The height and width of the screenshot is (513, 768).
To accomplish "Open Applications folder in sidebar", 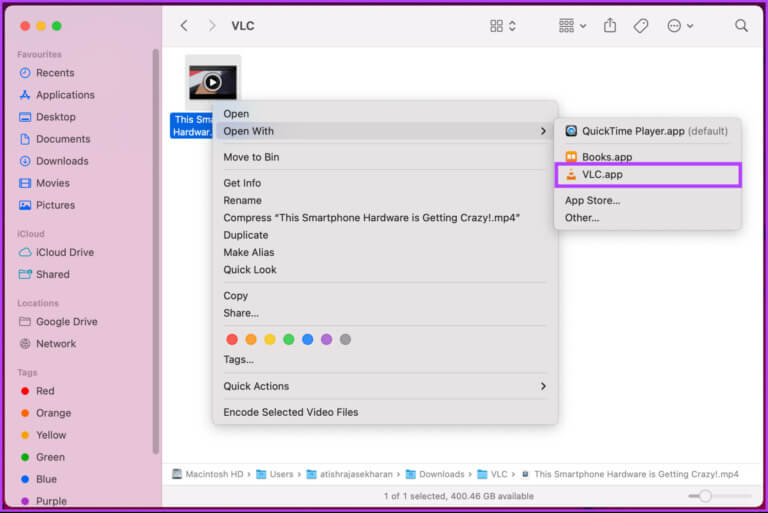I will point(65,95).
